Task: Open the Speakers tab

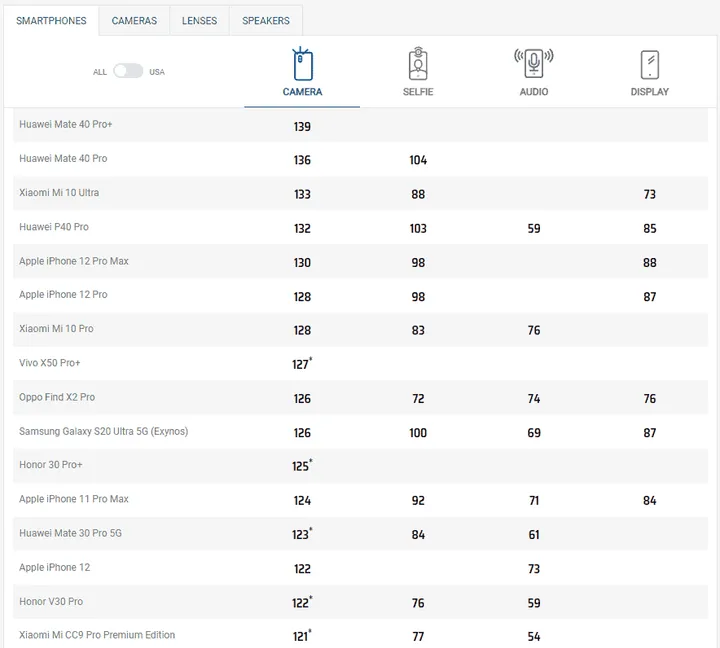Action: (266, 21)
